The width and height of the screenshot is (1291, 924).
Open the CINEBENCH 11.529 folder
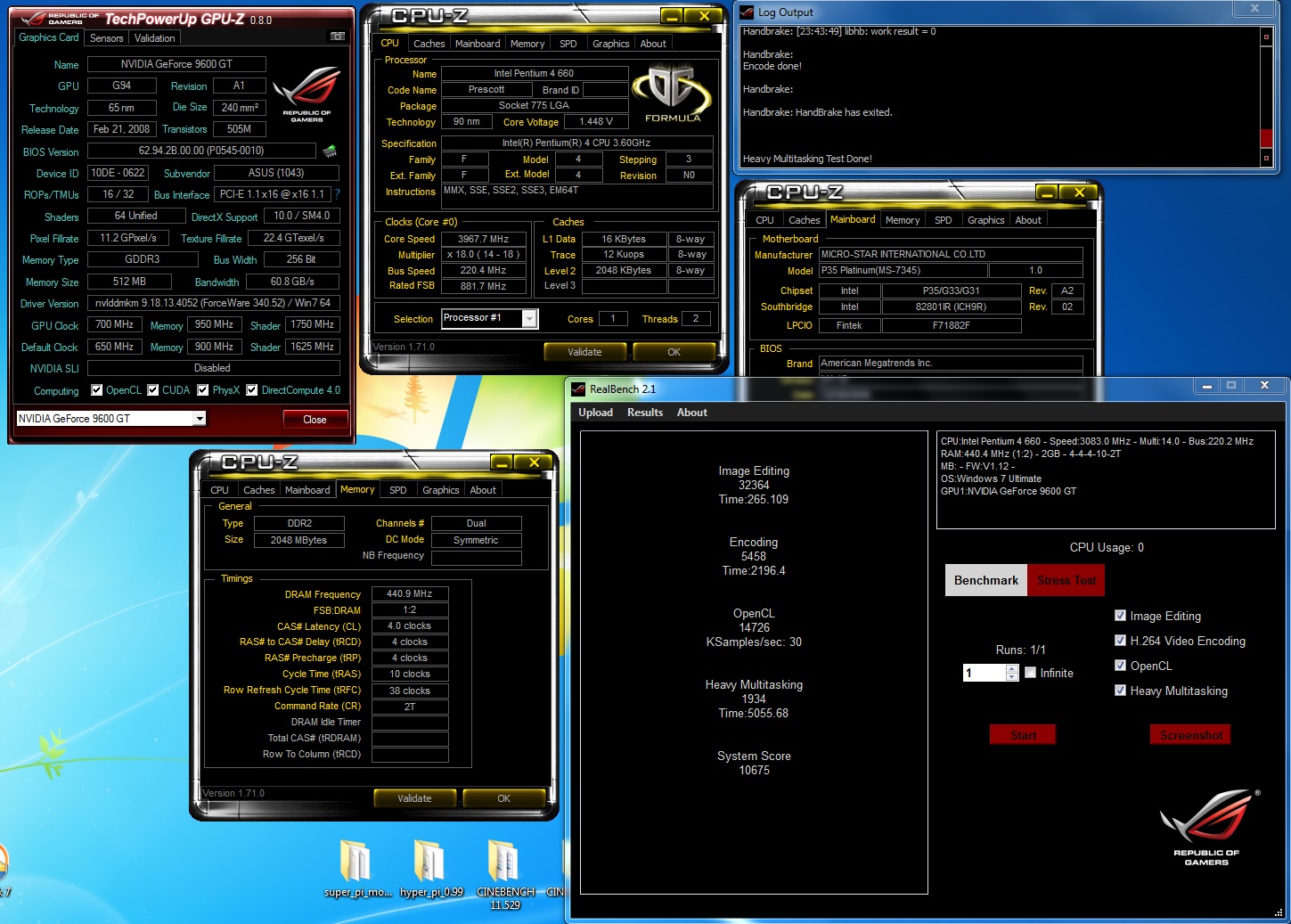coord(505,875)
